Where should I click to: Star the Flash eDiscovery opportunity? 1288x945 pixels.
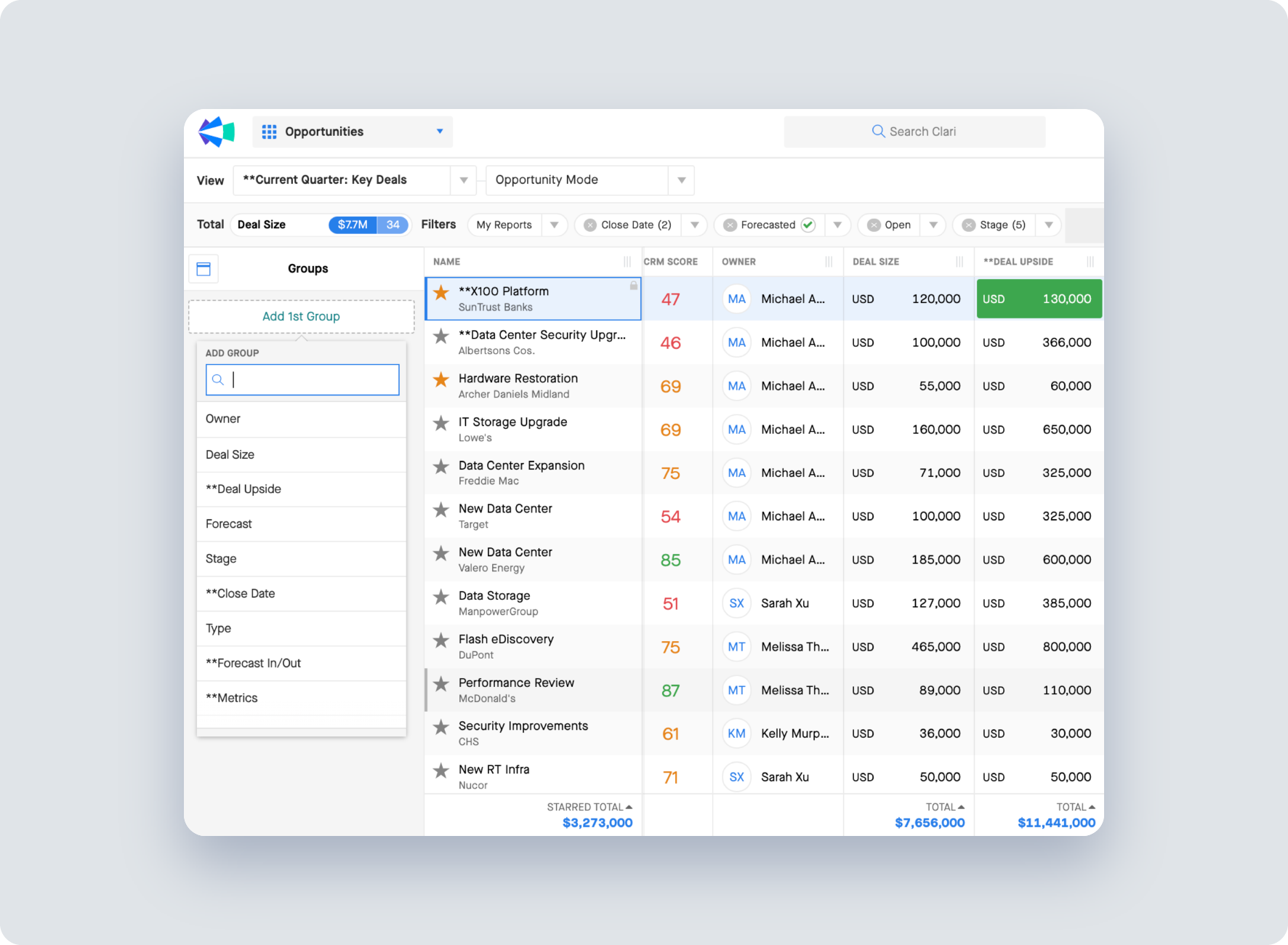pos(441,640)
